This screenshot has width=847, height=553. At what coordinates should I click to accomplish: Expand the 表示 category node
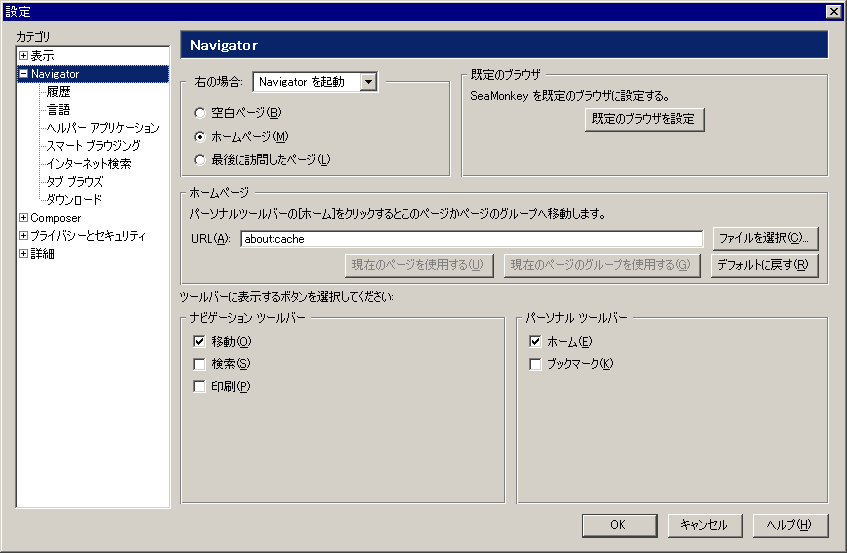[x=23, y=56]
